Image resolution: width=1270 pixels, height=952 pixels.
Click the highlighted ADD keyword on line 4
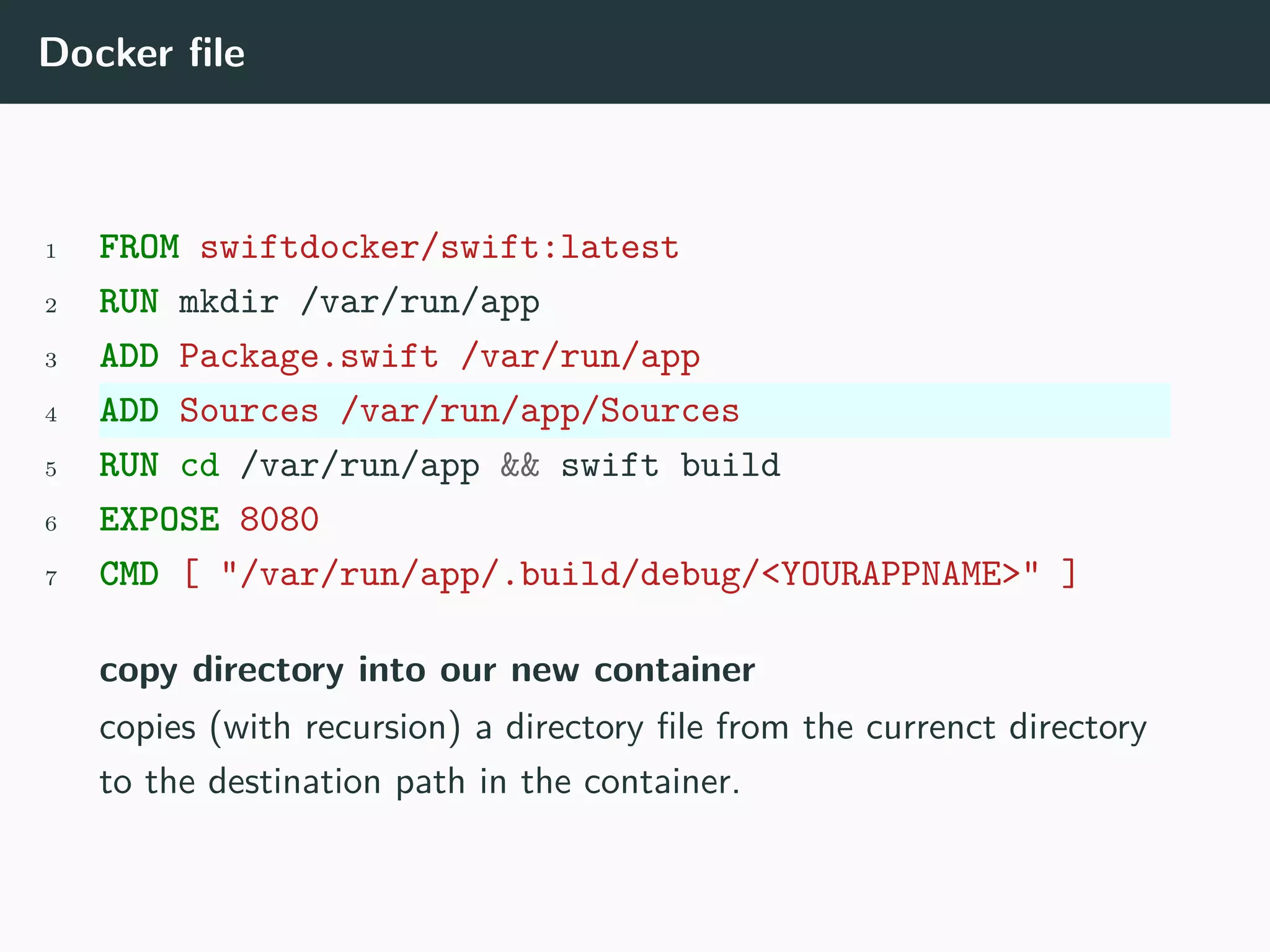point(129,411)
